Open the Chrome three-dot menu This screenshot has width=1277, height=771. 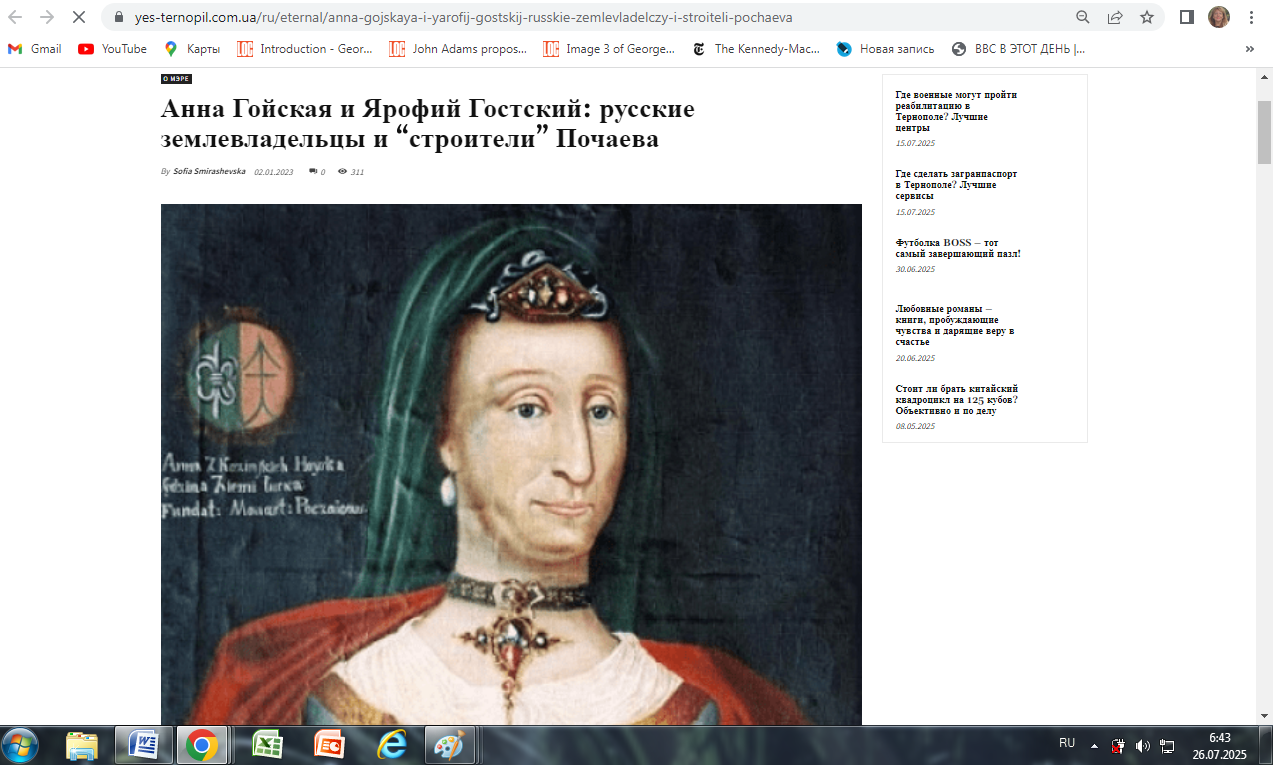[x=1251, y=17]
